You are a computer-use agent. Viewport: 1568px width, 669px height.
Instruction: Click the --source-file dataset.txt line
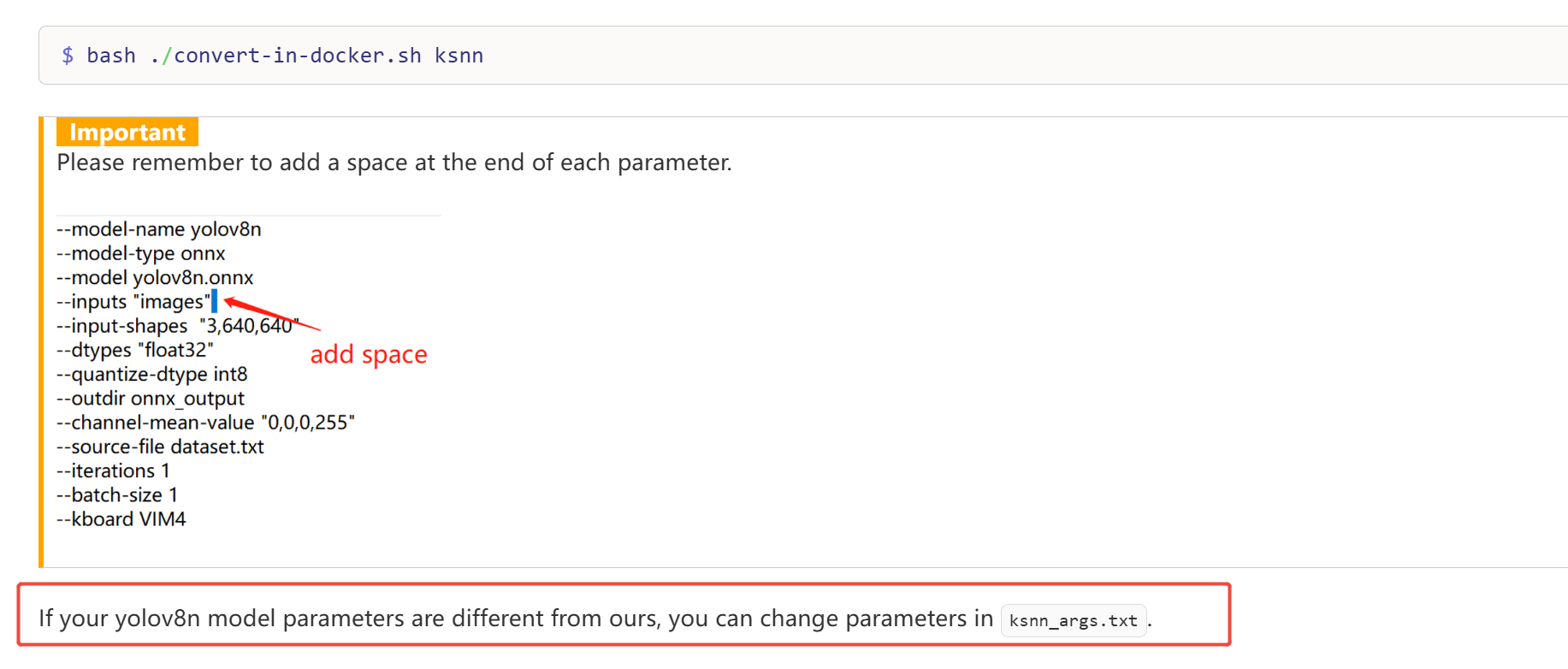(160, 447)
